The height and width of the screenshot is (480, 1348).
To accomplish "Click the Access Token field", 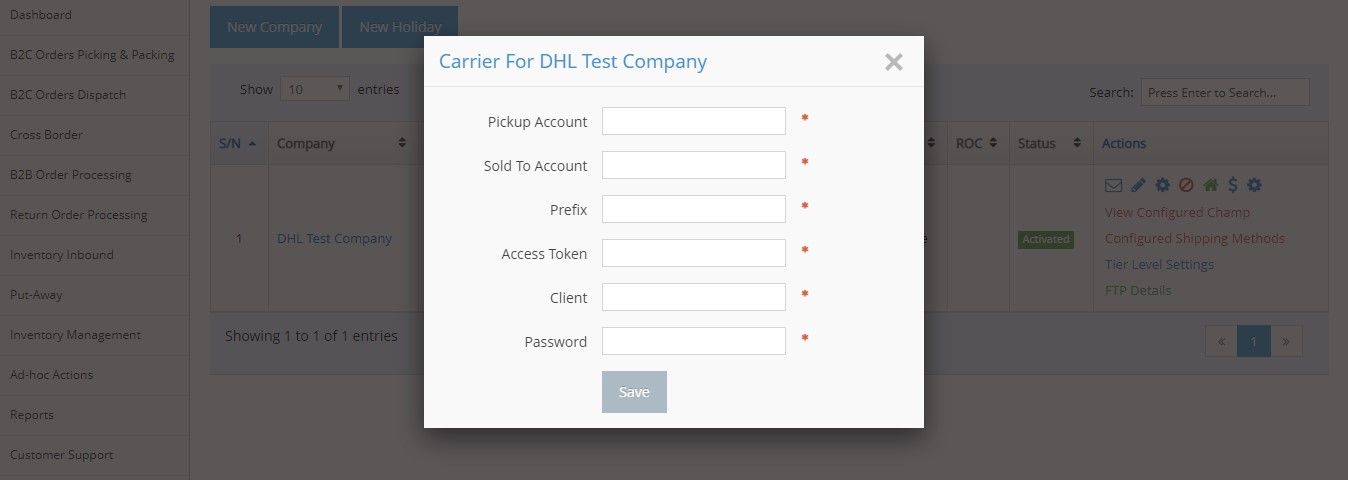I will pos(694,253).
